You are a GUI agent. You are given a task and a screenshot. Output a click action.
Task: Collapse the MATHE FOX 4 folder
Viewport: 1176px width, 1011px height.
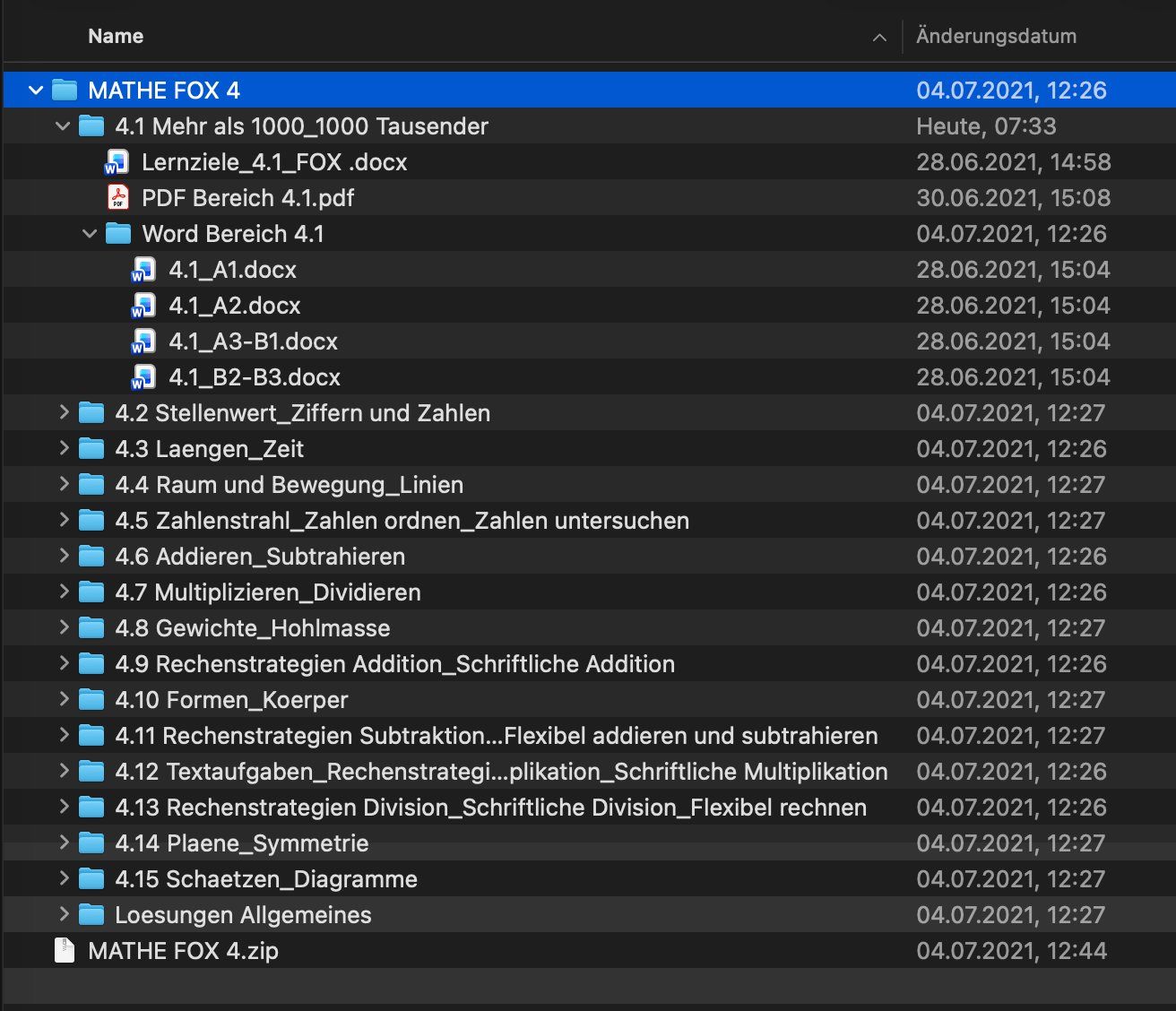[x=36, y=91]
